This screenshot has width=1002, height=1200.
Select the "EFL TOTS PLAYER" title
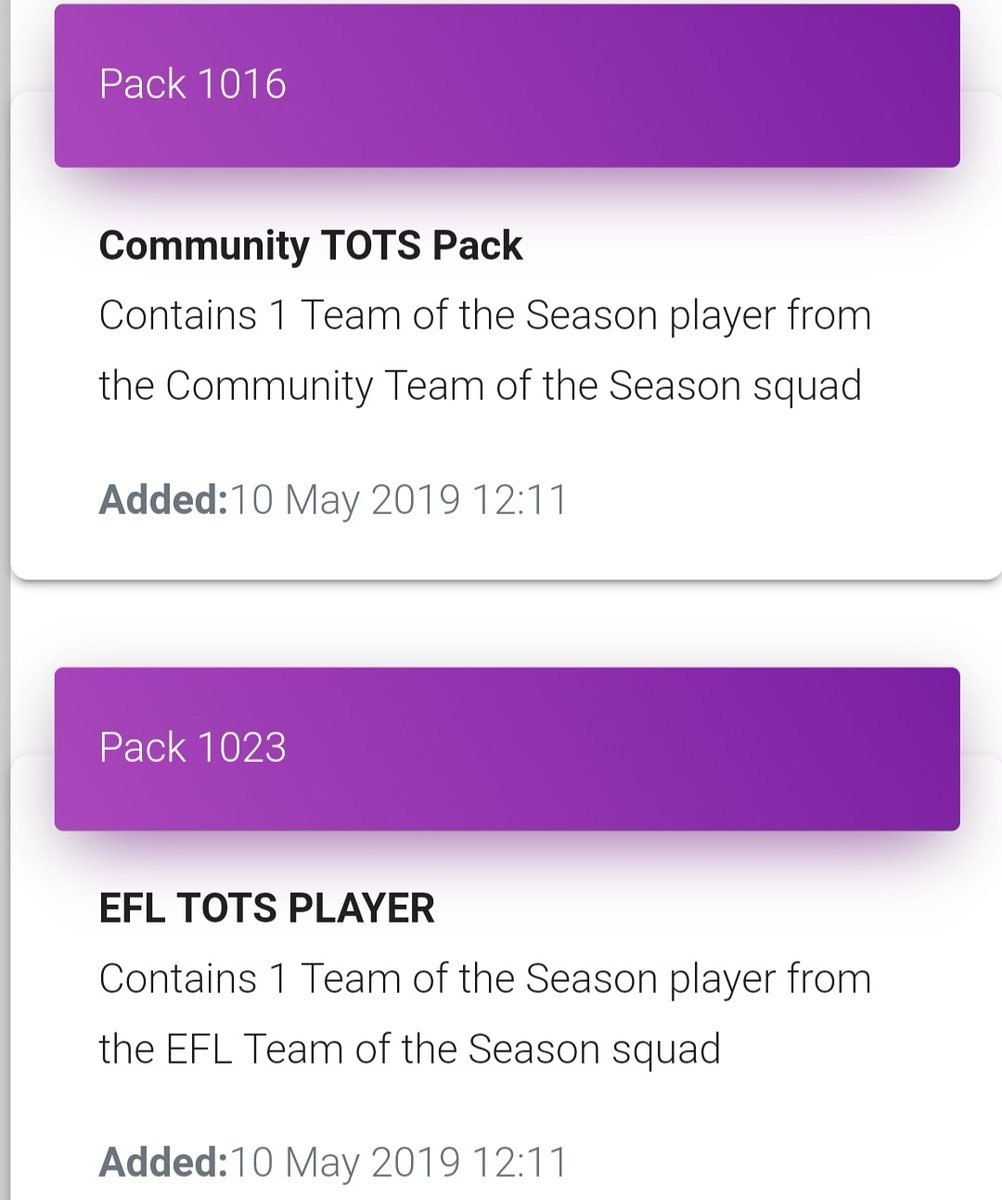[x=266, y=909]
